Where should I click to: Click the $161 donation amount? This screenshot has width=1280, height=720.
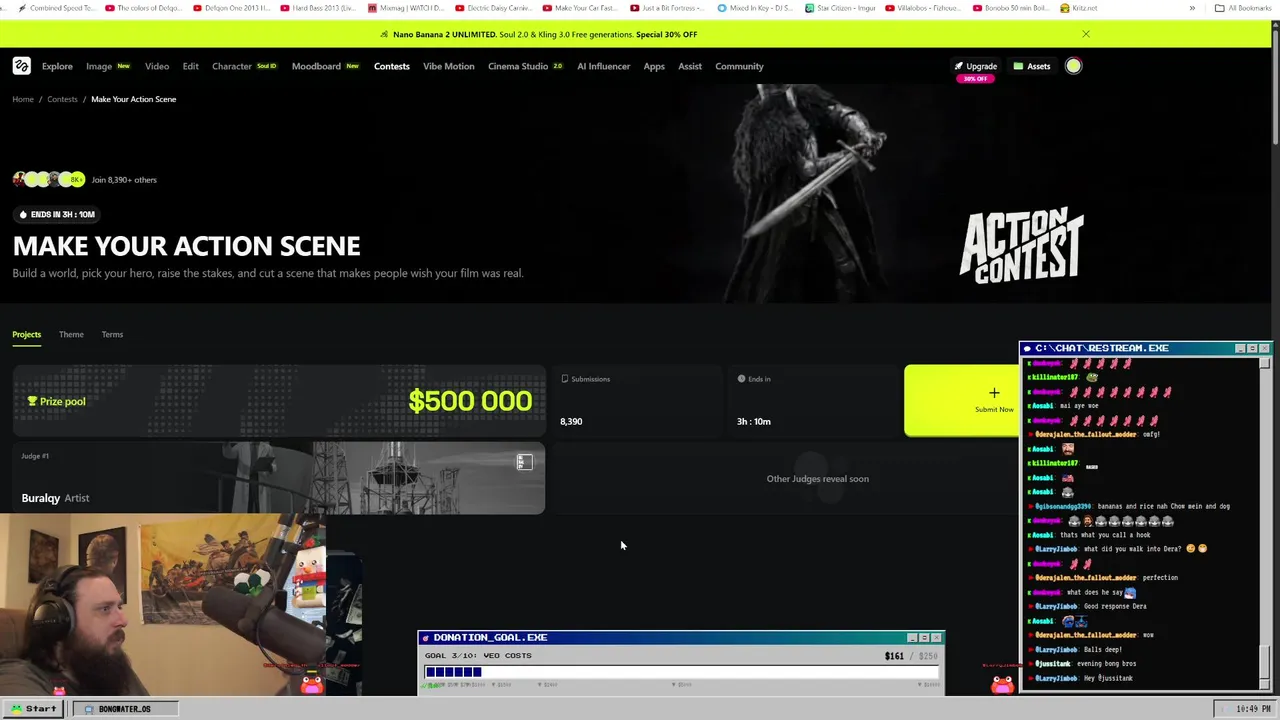(x=894, y=656)
